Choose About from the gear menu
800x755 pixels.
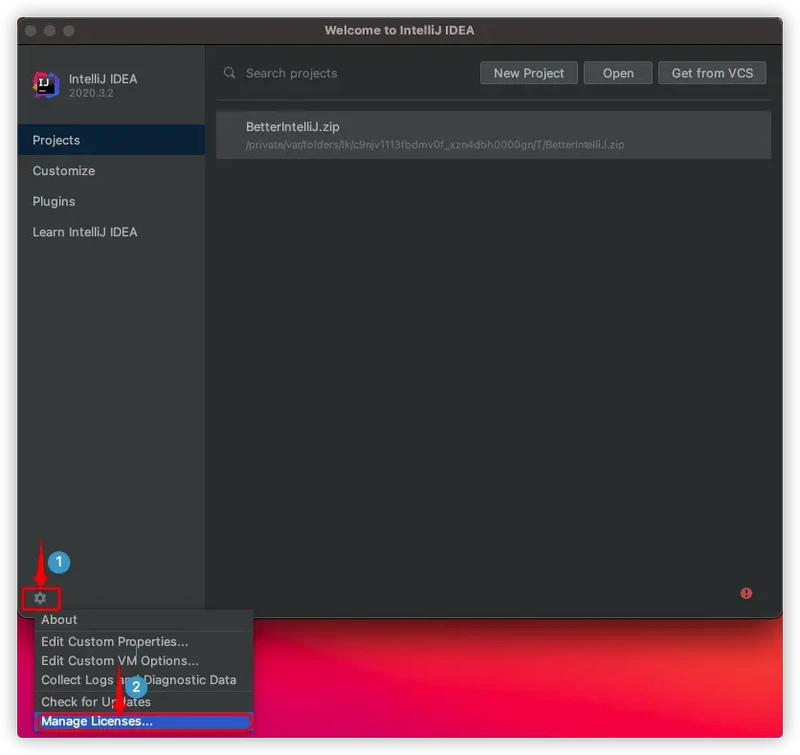(144, 619)
